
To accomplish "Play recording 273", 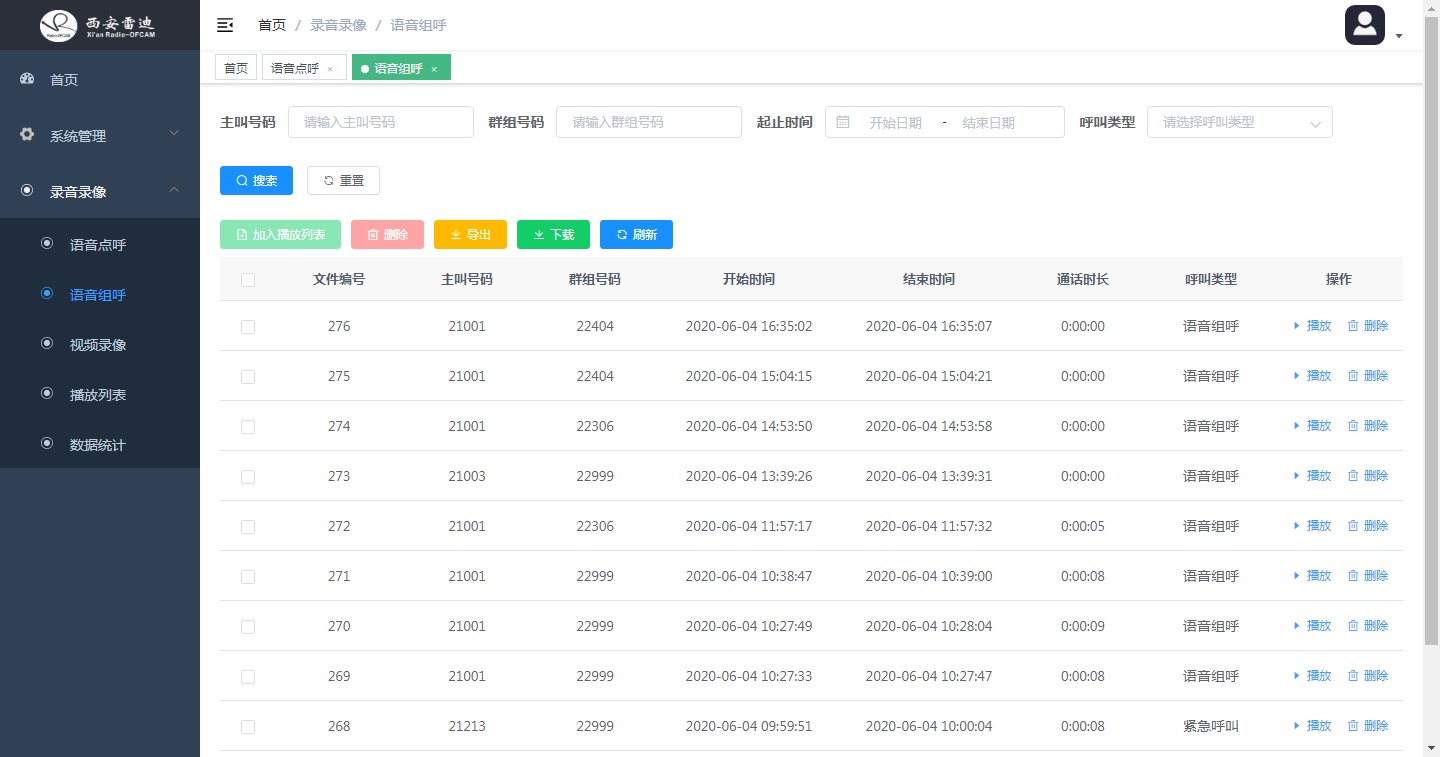I will [x=1313, y=476].
